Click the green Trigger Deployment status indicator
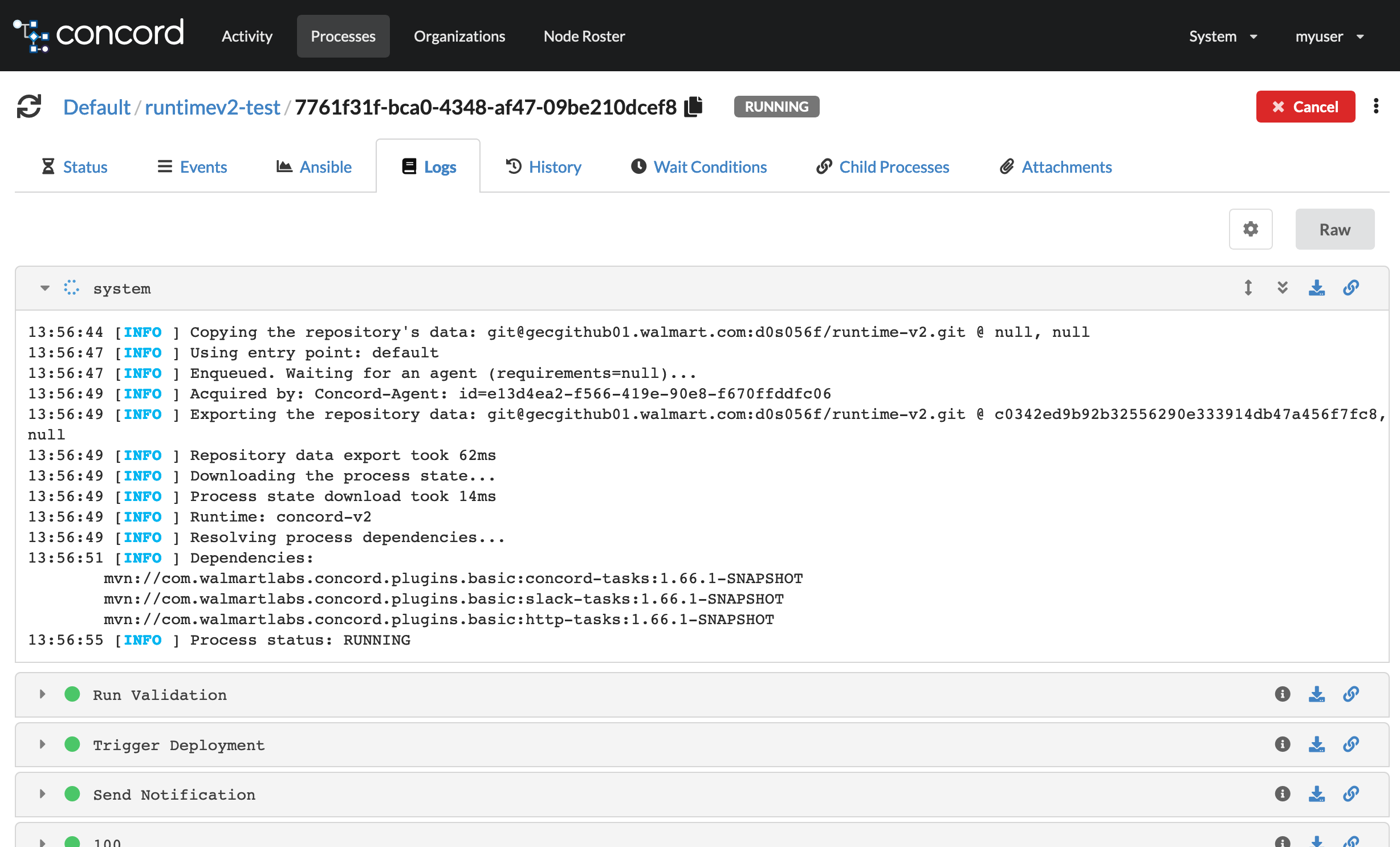This screenshot has width=1400, height=847. (72, 744)
